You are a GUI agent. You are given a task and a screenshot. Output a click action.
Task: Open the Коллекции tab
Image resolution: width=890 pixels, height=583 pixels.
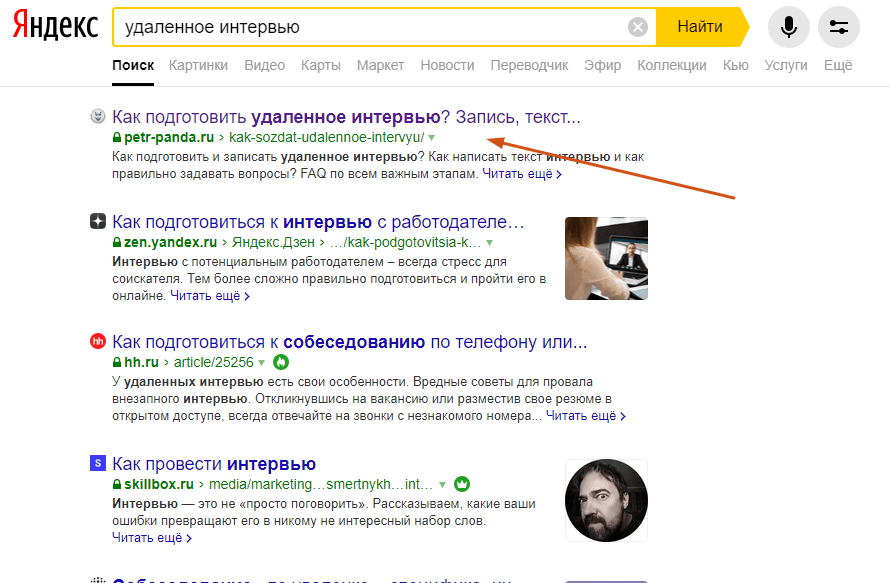(x=672, y=65)
